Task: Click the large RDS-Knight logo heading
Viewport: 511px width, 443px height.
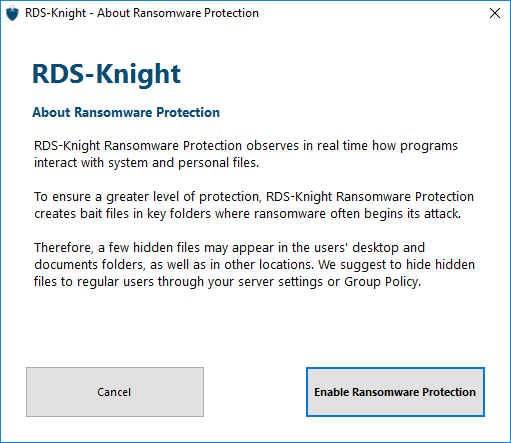Action: pyautogui.click(x=106, y=74)
